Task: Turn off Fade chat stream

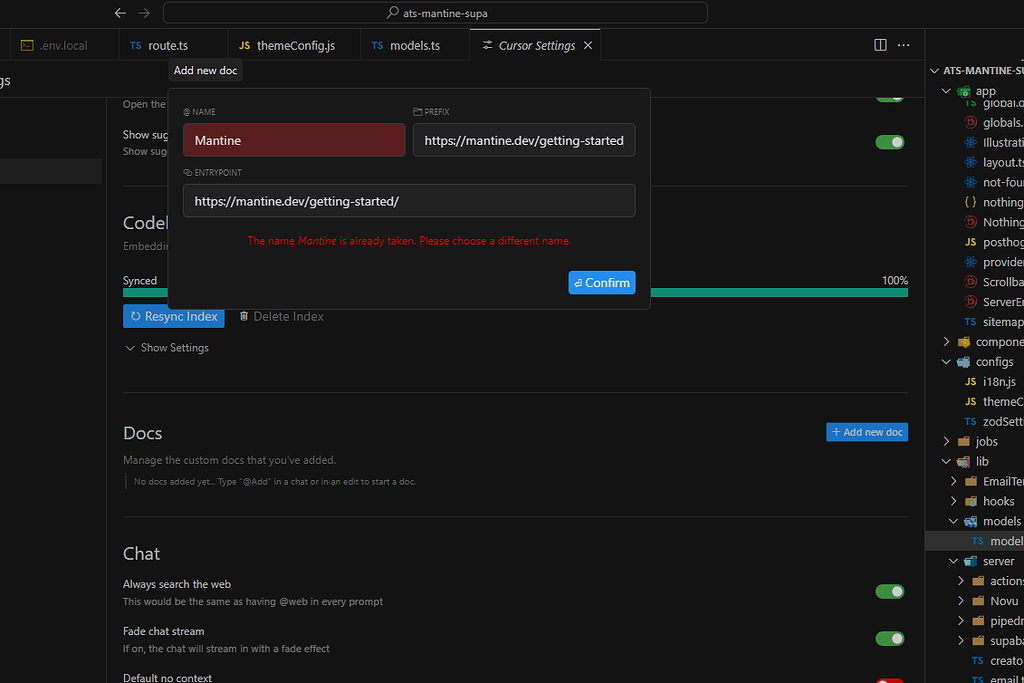Action: (889, 638)
